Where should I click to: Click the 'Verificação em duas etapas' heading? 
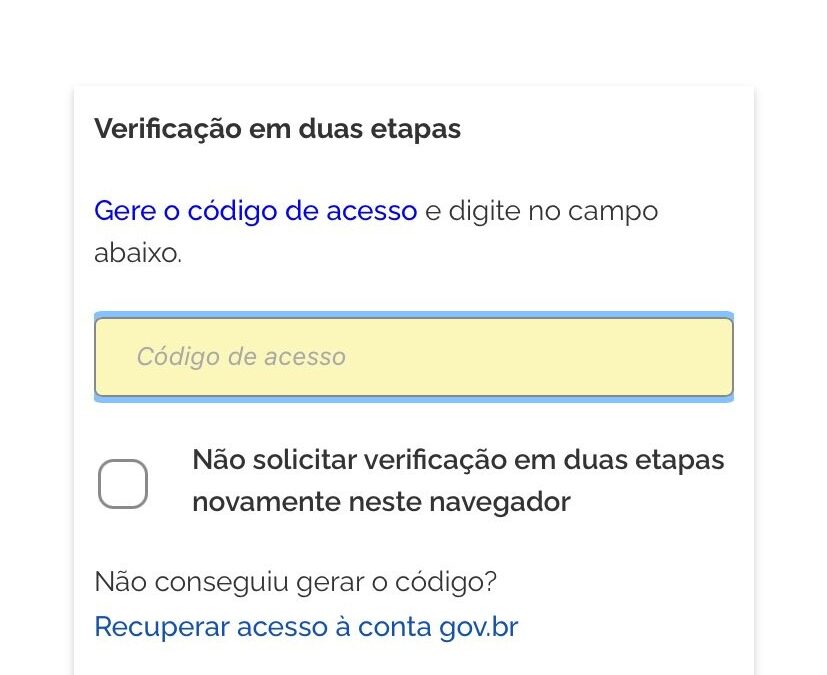point(277,130)
